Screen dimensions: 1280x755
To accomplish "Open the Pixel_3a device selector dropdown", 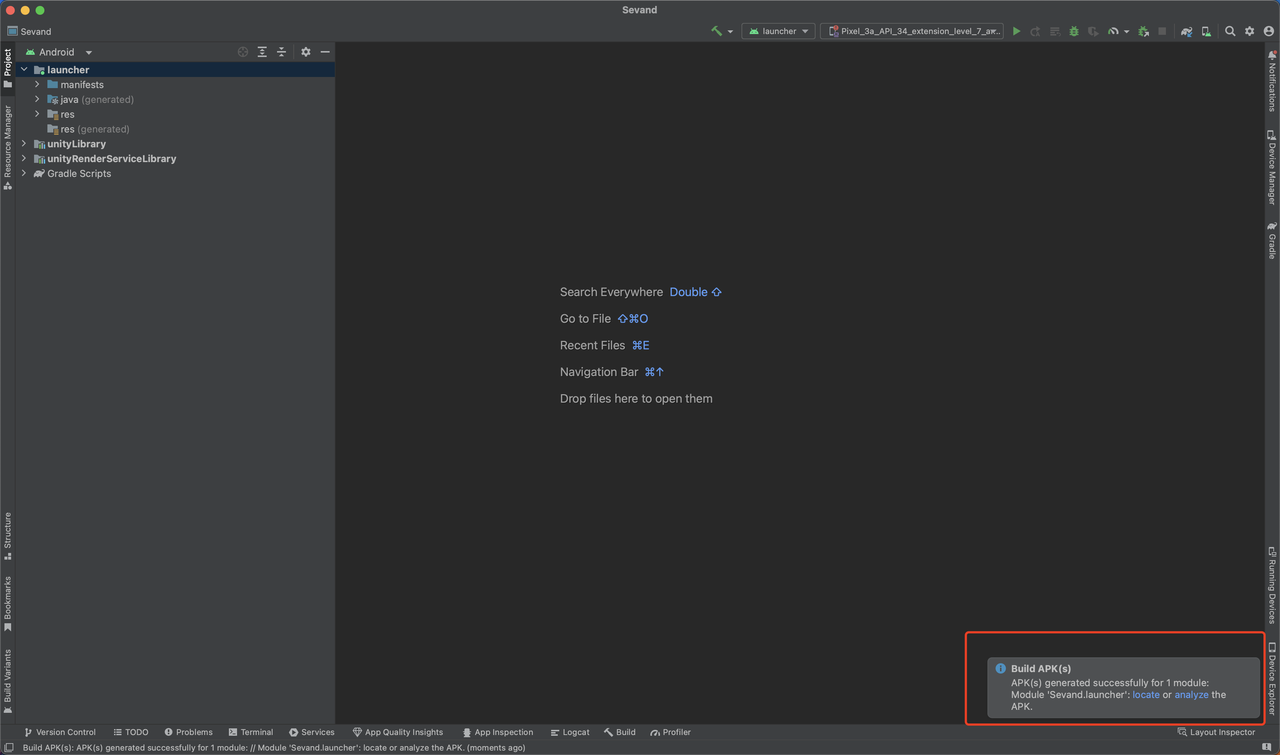I will (x=913, y=31).
